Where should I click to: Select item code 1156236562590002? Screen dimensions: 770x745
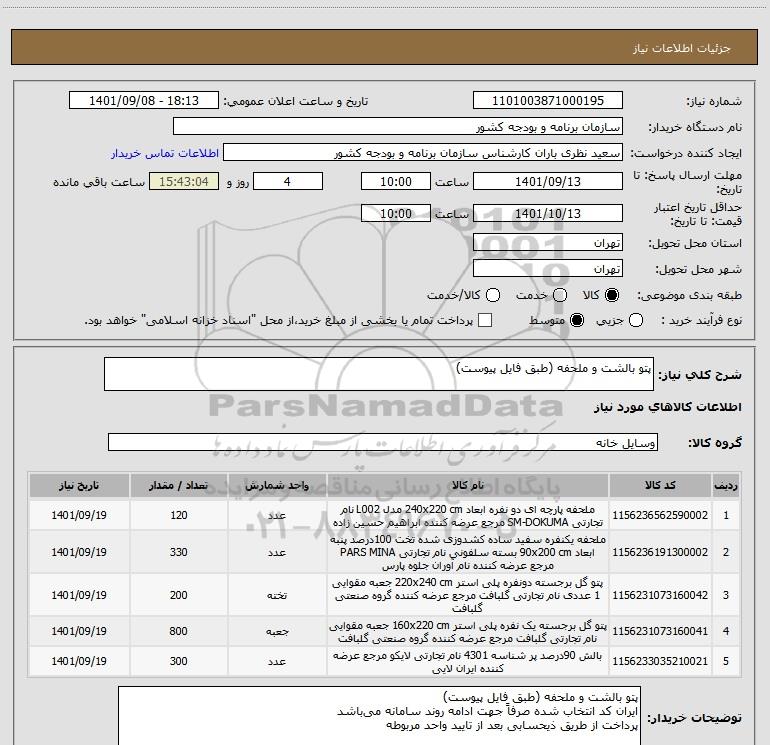pyautogui.click(x=660, y=515)
